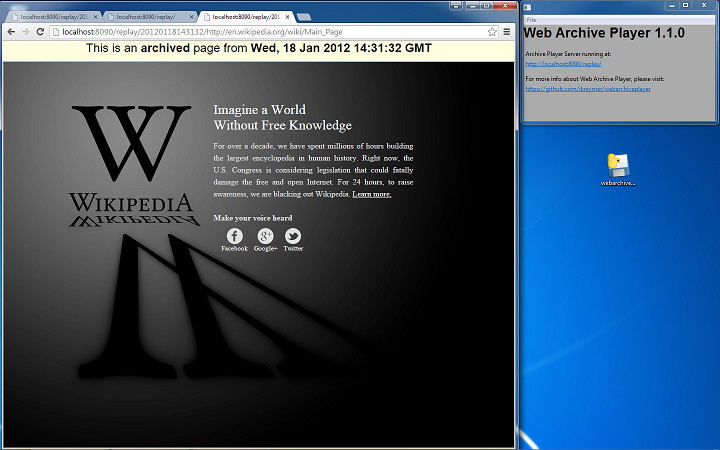Select the webarchive desktop icon
Screen dimensions: 720x450
618,169
